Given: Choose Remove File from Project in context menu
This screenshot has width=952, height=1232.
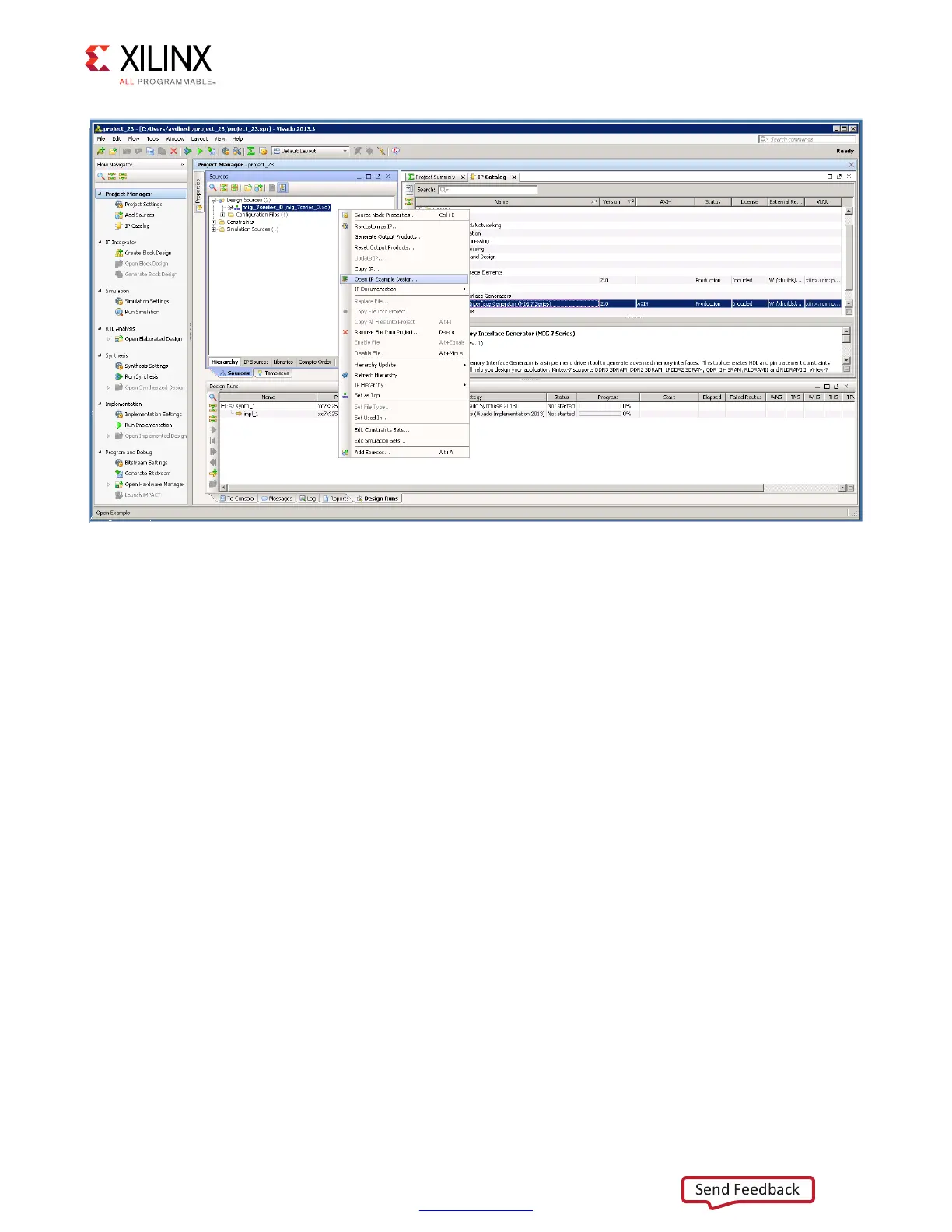Looking at the screenshot, I should [404, 332].
